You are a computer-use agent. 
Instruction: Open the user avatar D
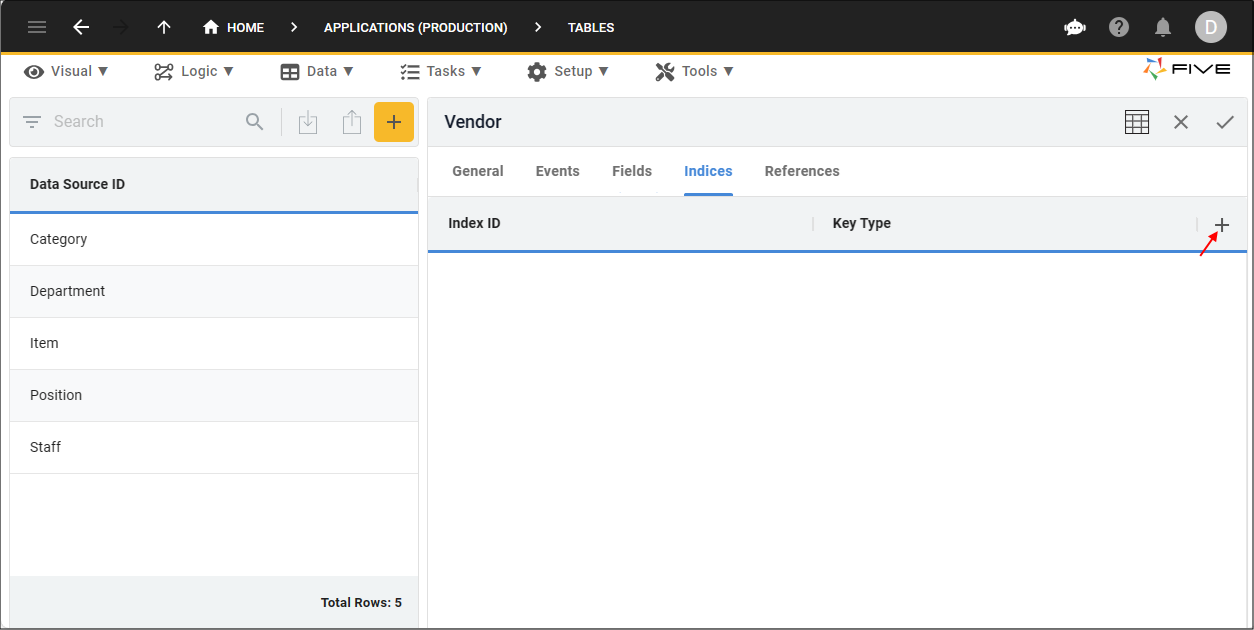tap(1210, 27)
